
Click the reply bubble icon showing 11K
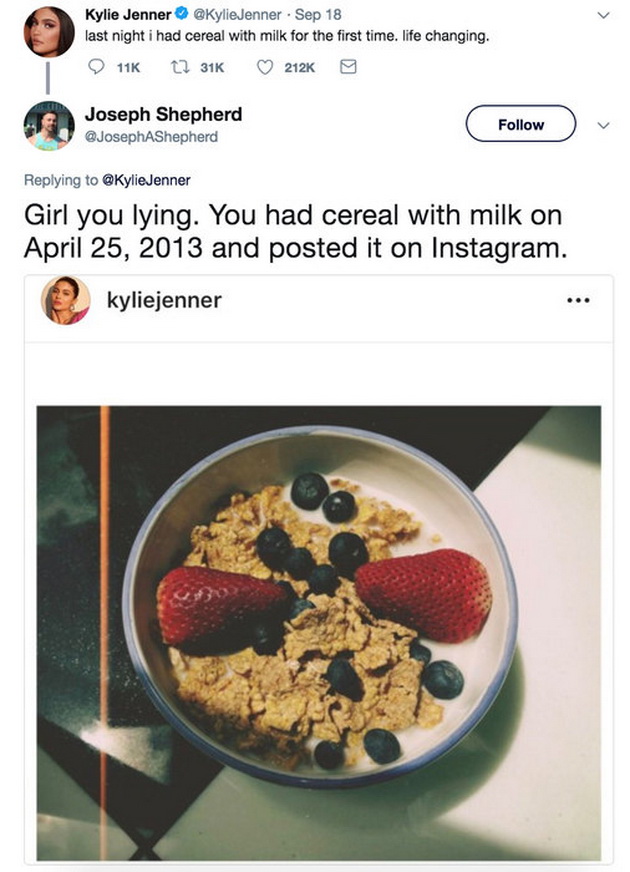click(x=97, y=67)
